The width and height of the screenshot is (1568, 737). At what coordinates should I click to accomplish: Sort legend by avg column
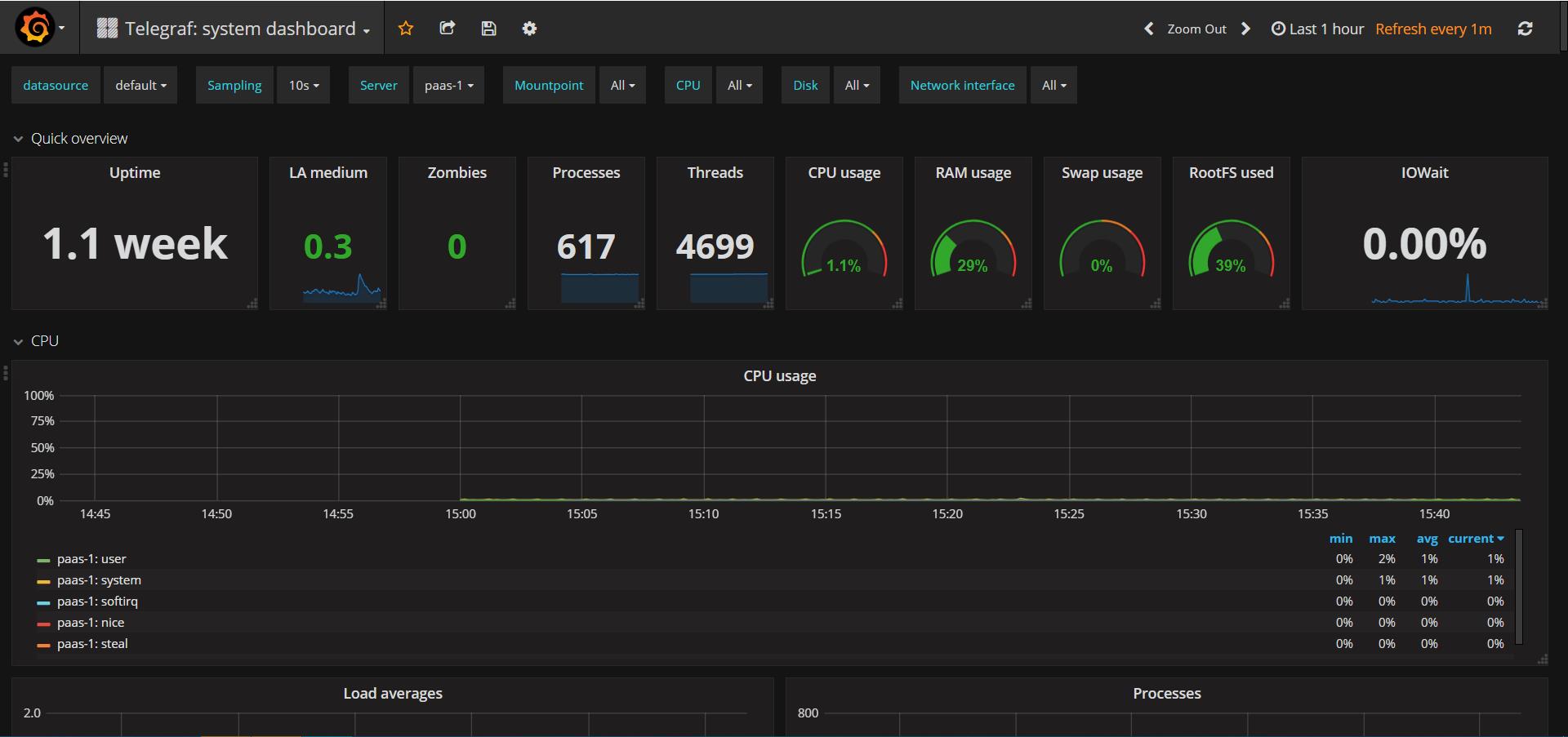click(x=1427, y=539)
